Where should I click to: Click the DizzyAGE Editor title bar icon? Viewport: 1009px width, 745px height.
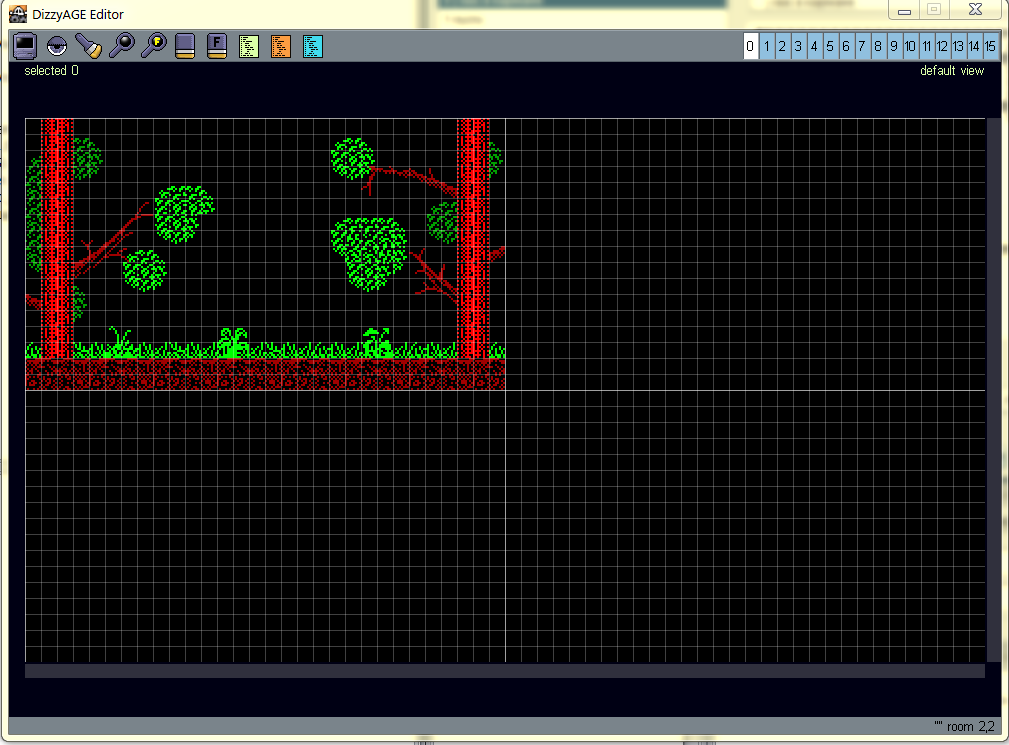tap(18, 14)
